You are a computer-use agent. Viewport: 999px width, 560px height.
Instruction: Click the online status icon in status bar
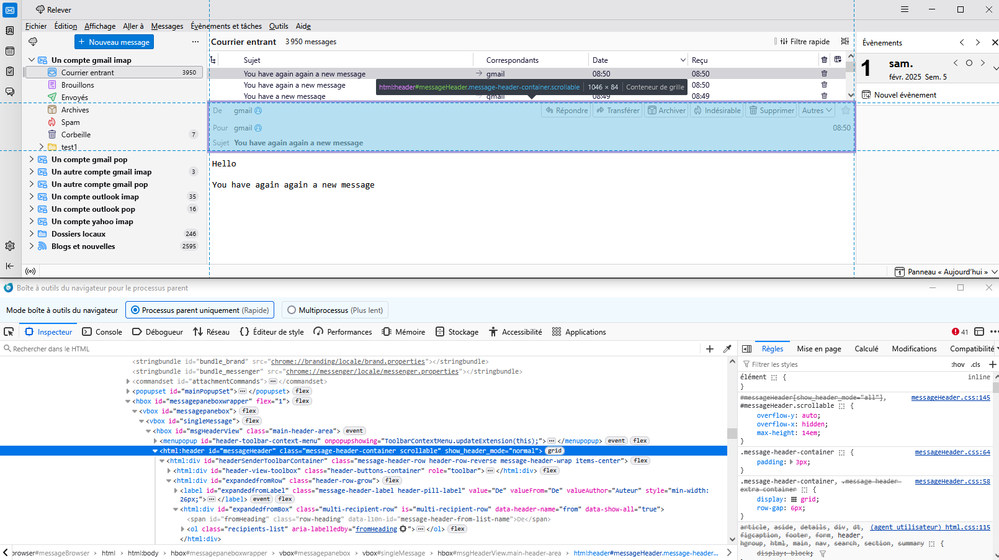[30, 271]
